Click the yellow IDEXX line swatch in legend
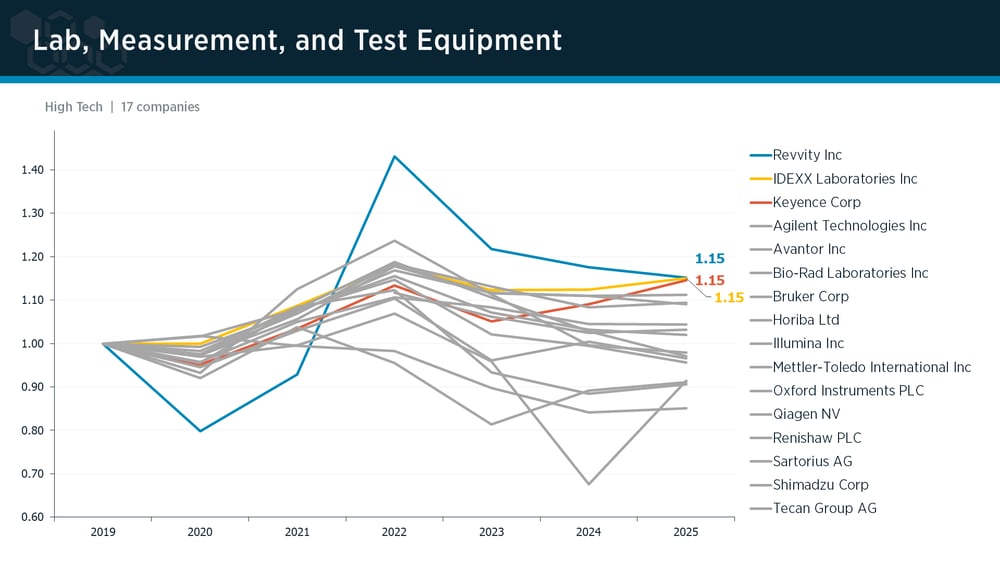The height and width of the screenshot is (562, 1000). tap(760, 179)
